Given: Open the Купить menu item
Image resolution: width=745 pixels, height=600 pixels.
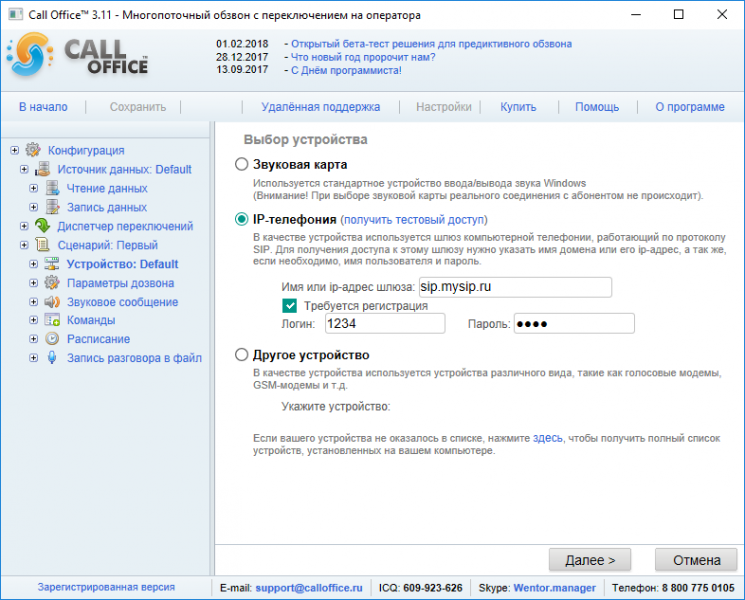Looking at the screenshot, I should tap(518, 107).
